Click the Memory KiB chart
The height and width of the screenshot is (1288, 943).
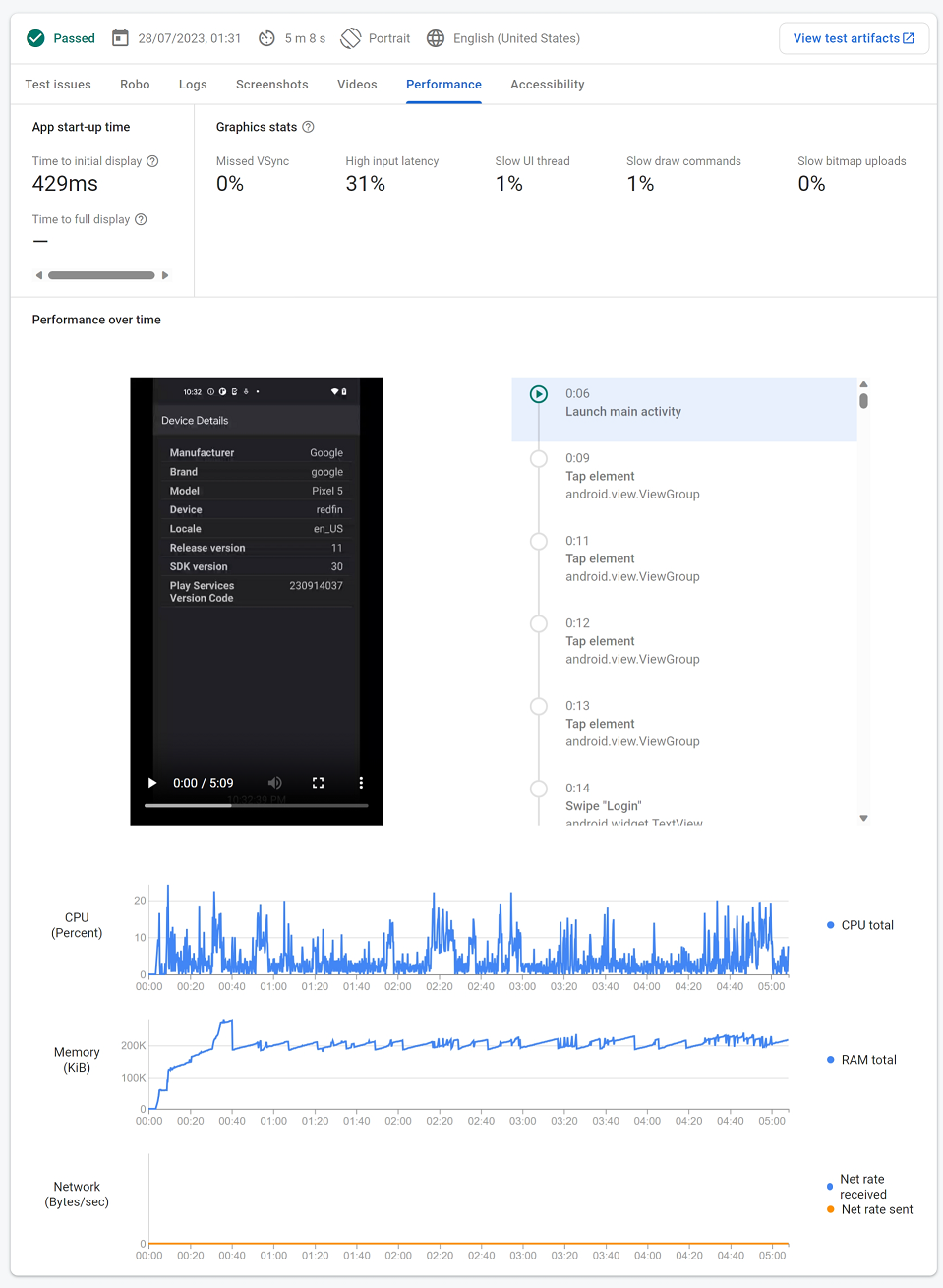coord(468,1065)
